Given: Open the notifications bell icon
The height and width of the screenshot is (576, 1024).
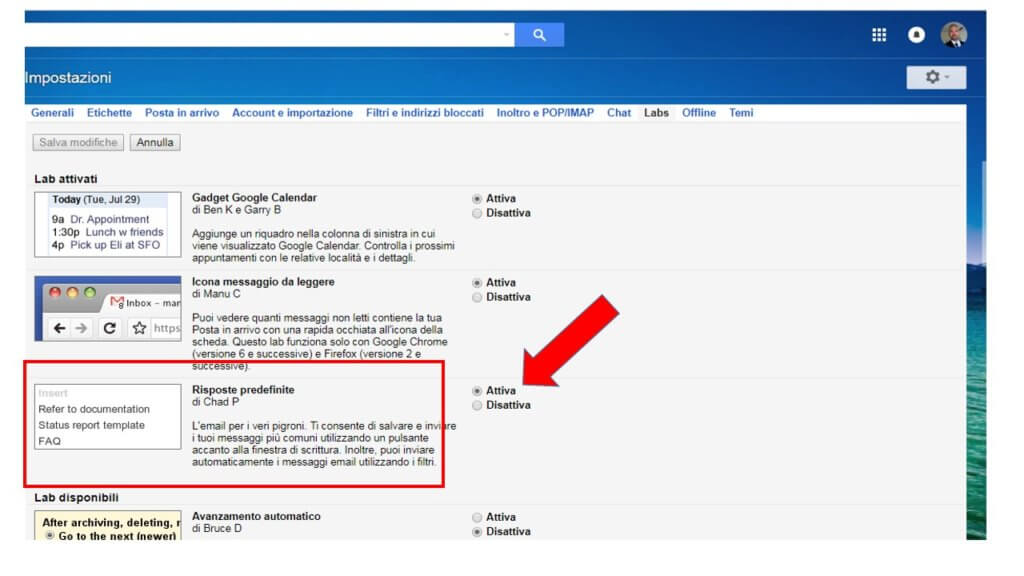Looking at the screenshot, I should pyautogui.click(x=916, y=35).
